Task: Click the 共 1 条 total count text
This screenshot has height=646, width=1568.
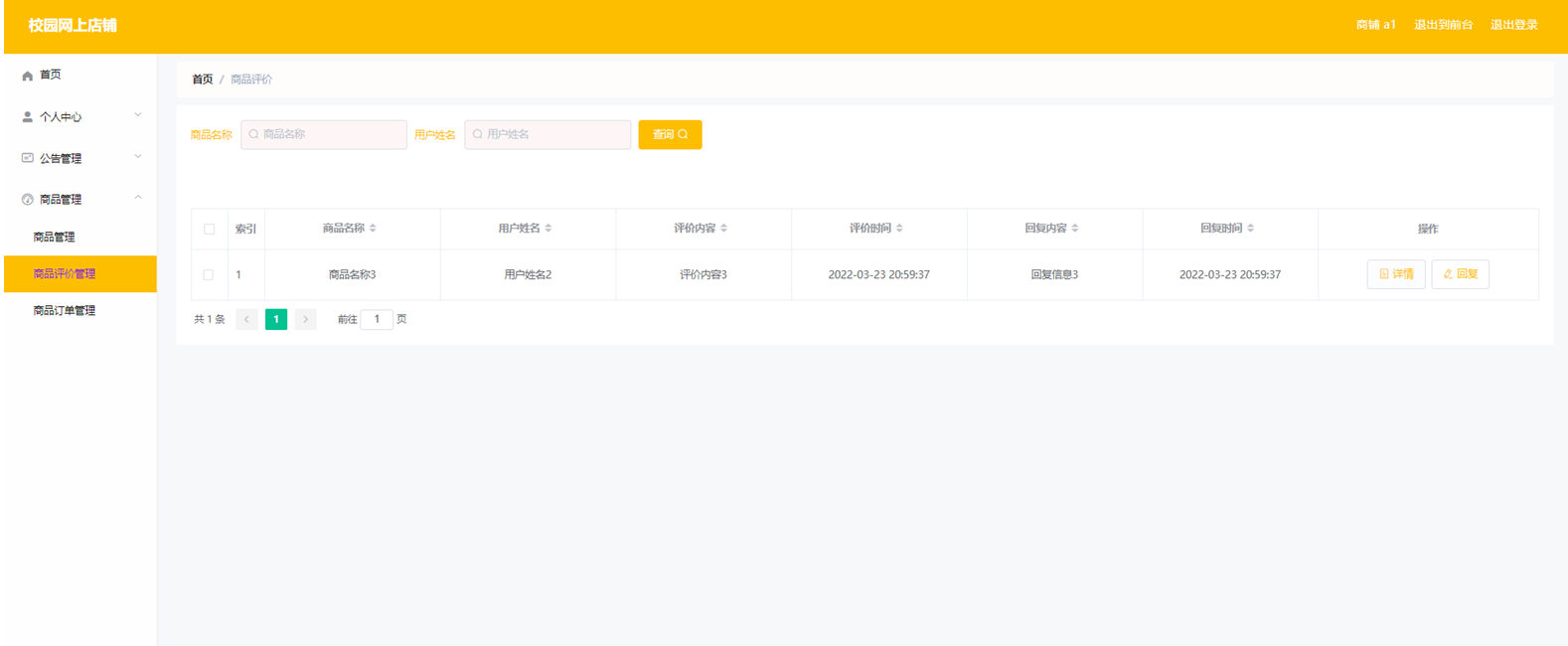Action: [209, 319]
